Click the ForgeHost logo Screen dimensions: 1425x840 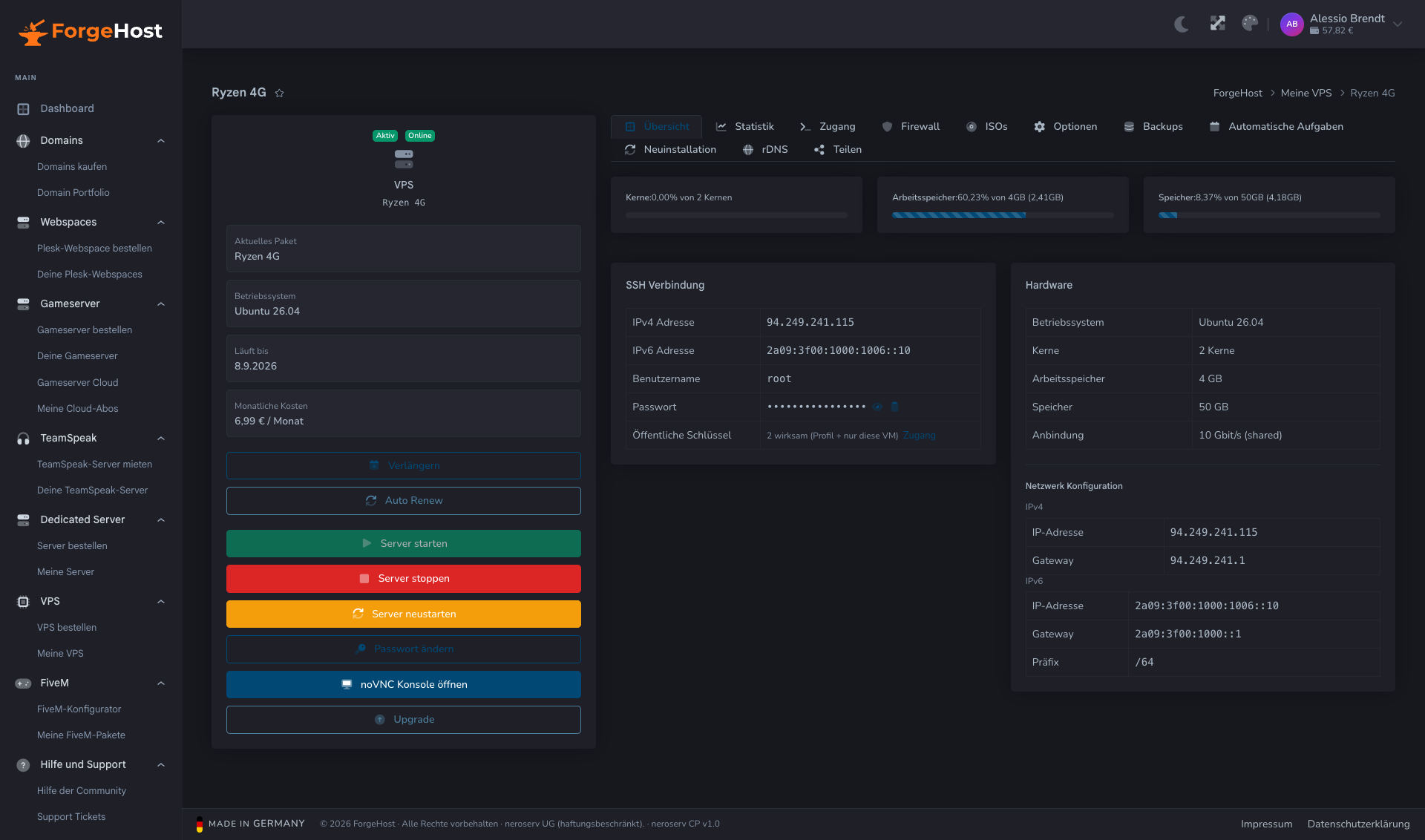[x=91, y=31]
